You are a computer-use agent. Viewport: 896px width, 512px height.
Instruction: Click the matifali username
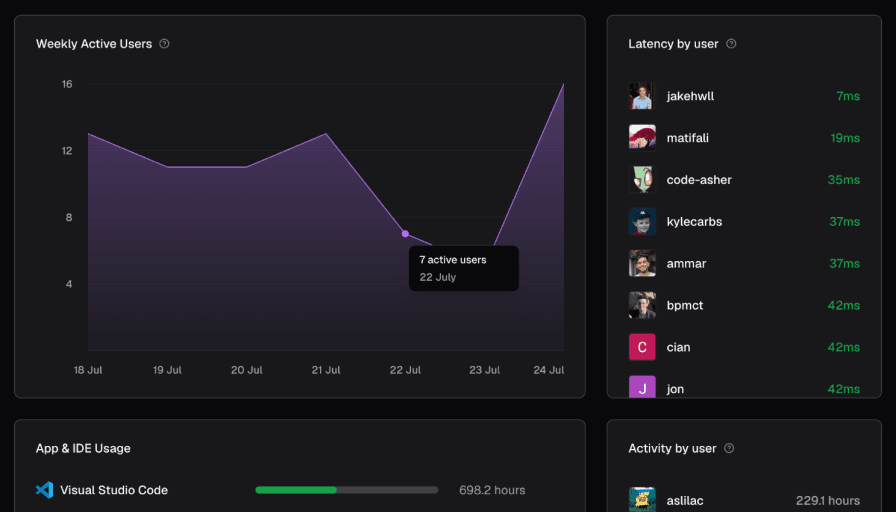point(687,138)
